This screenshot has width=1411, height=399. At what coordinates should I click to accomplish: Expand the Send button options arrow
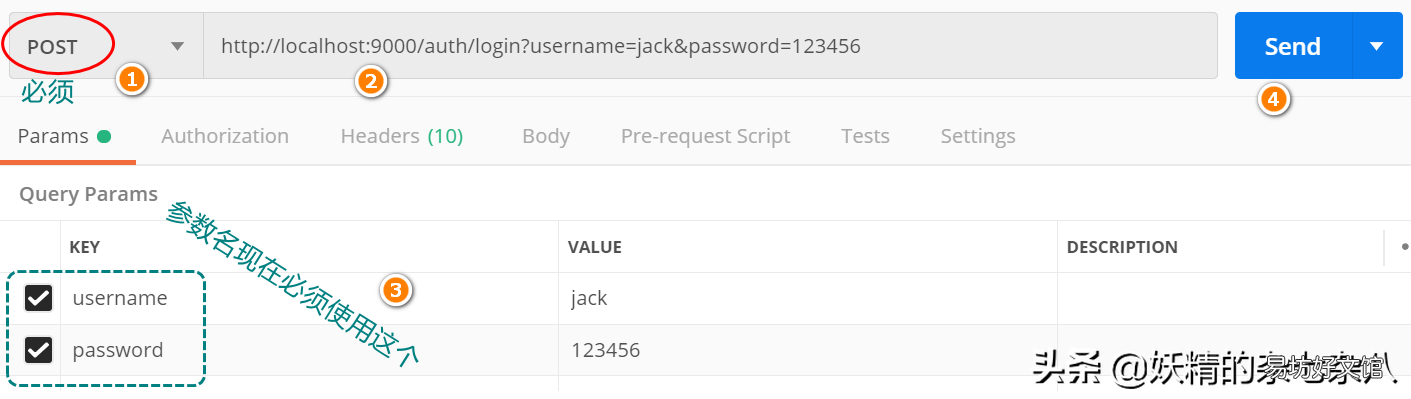point(1377,46)
